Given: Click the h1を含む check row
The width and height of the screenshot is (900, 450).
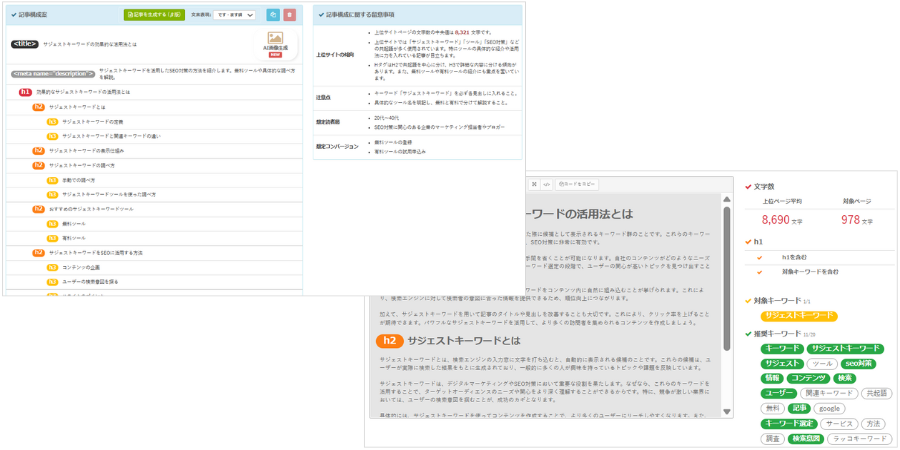Looking at the screenshot, I should click(x=819, y=258).
